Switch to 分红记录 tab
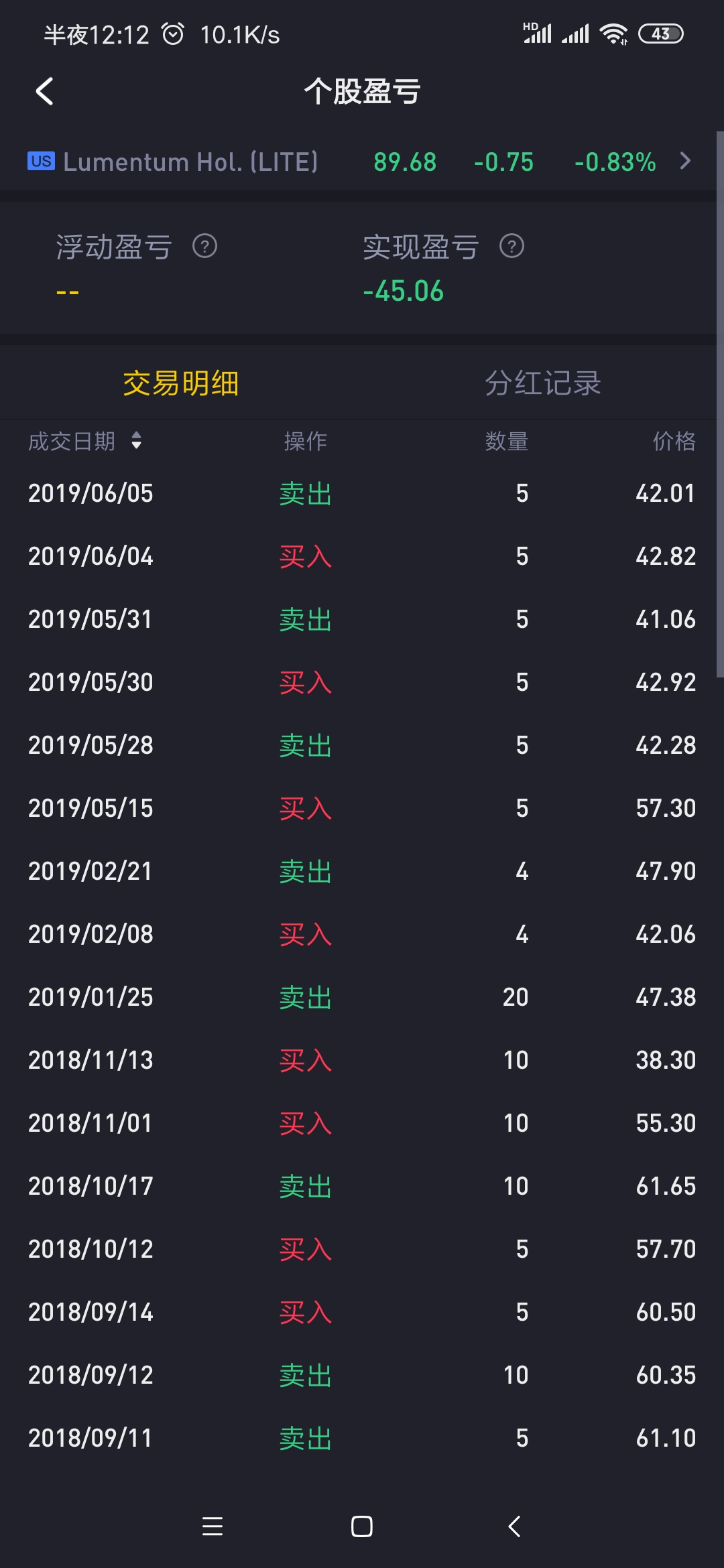The width and height of the screenshot is (724, 1568). click(542, 383)
